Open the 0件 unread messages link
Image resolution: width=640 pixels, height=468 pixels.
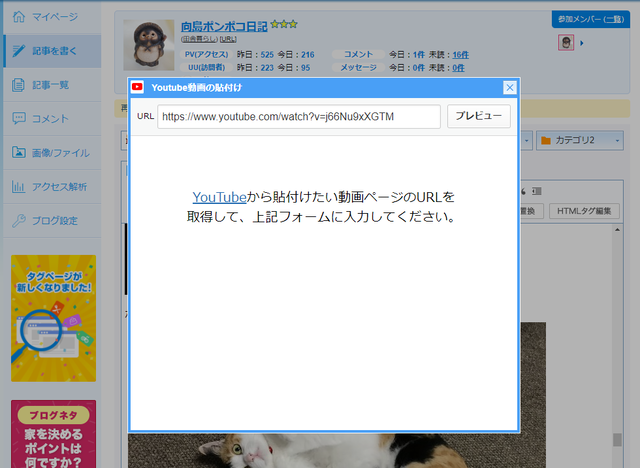(458, 68)
